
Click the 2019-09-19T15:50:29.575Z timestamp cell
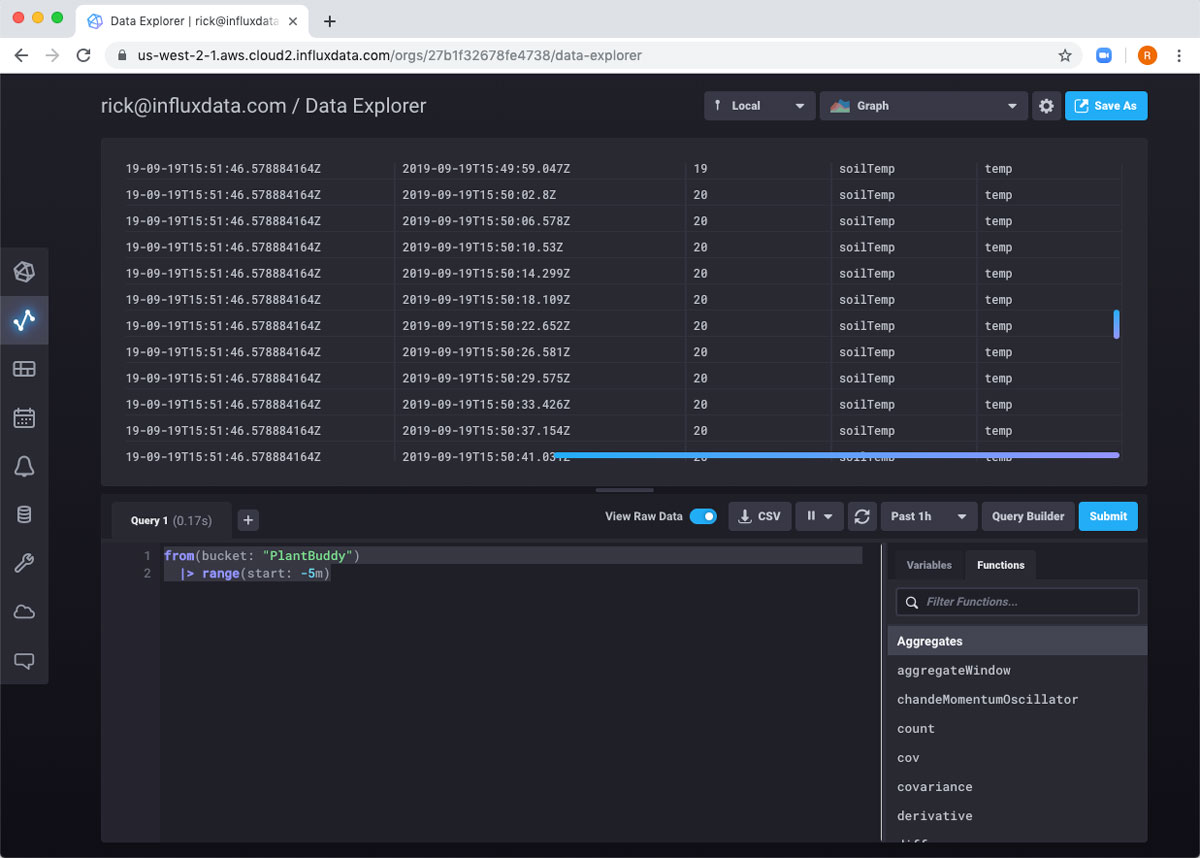point(486,378)
